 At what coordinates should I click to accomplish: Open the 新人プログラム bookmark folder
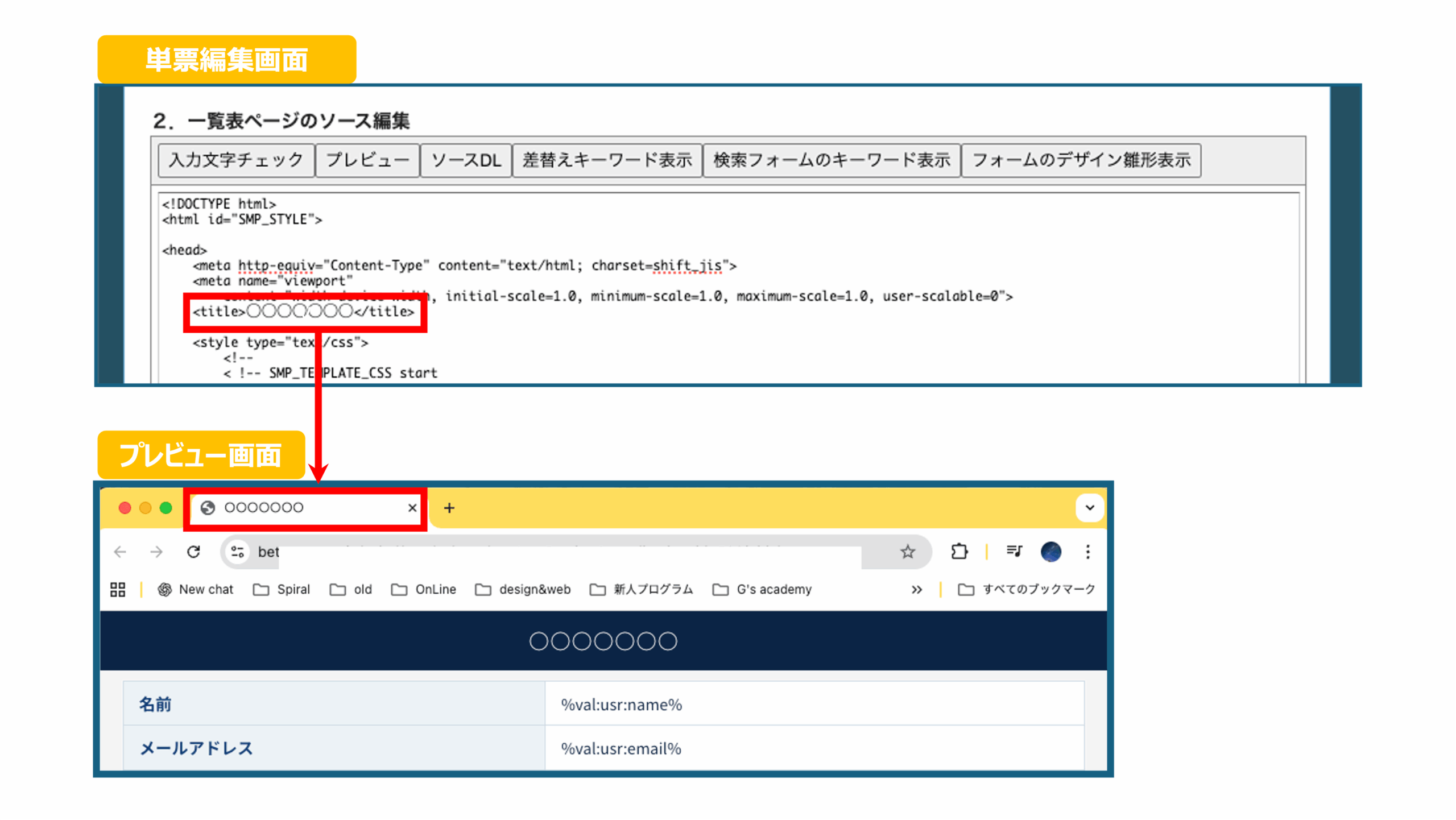641,590
